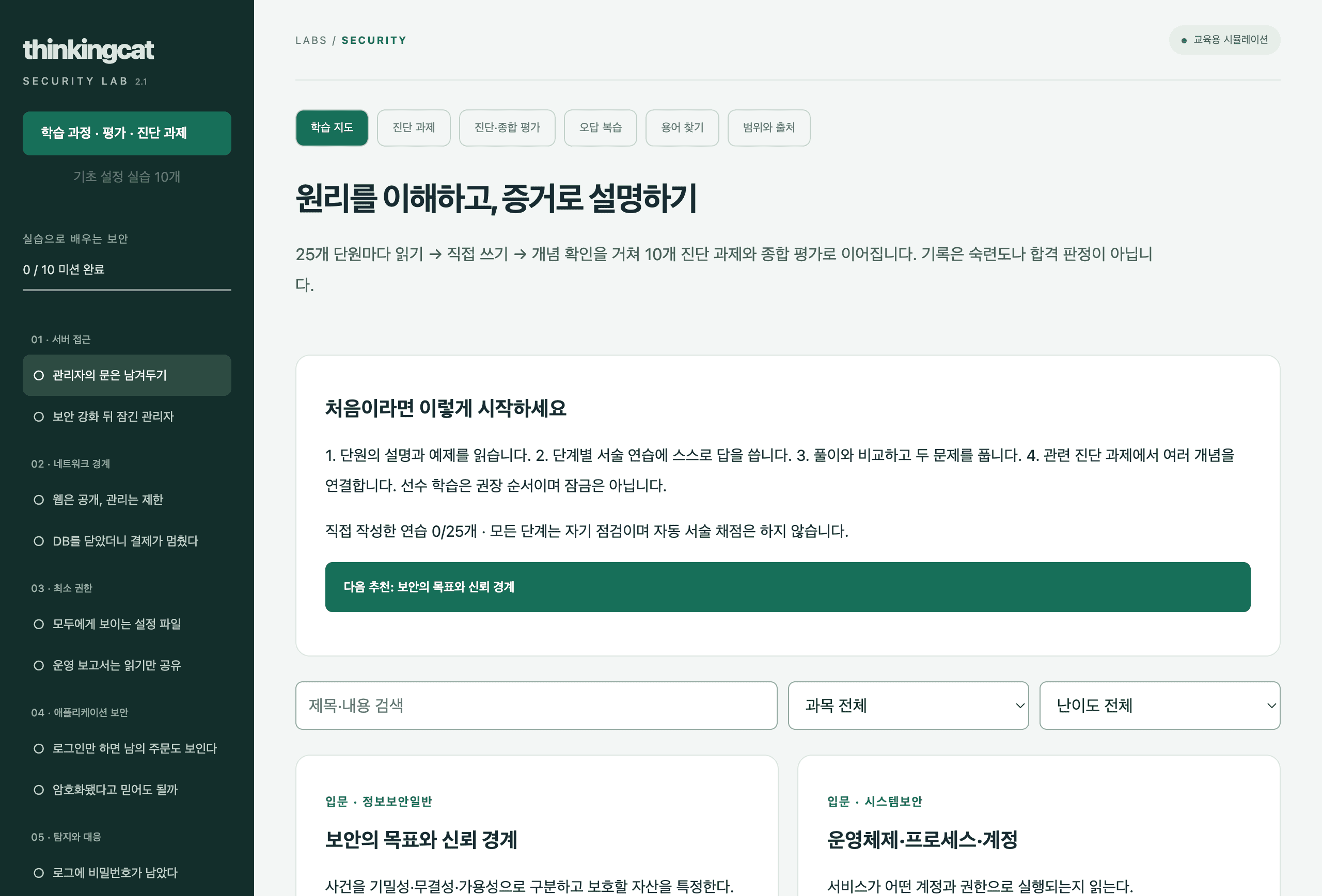1322x896 pixels.
Task: Focus the 제목·내용 검색 search field
Action: pos(536,705)
